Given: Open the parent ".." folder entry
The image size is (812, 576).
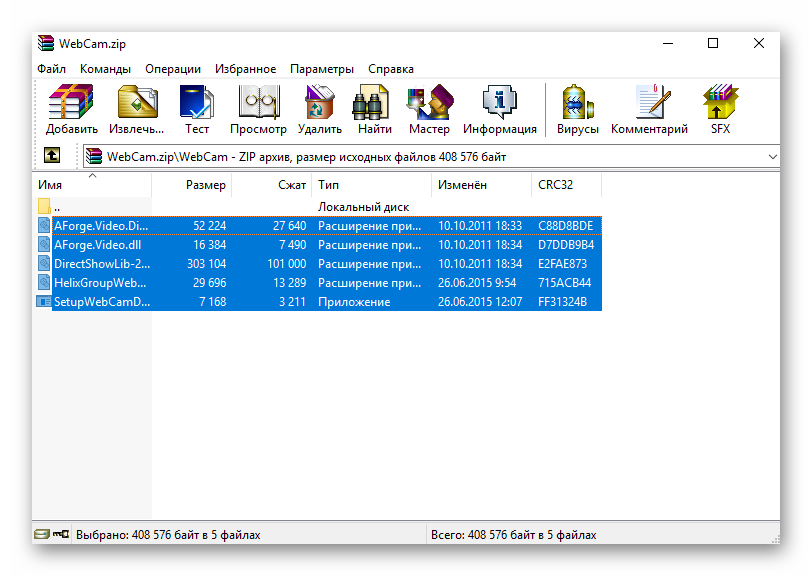Looking at the screenshot, I should (56, 207).
